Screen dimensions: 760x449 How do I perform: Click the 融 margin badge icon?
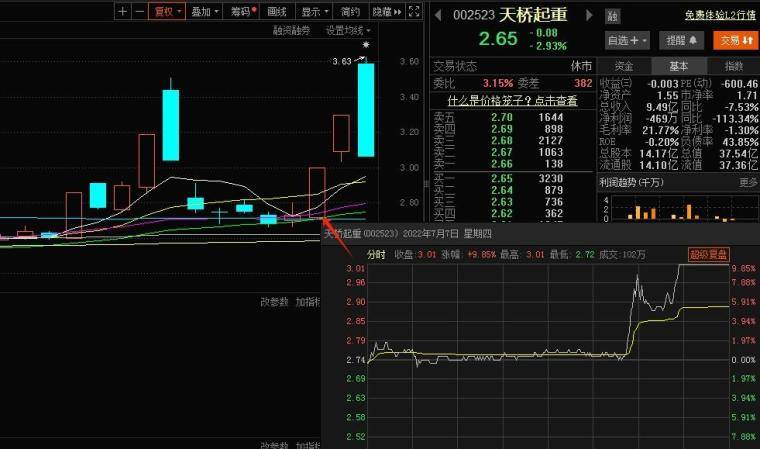click(613, 16)
